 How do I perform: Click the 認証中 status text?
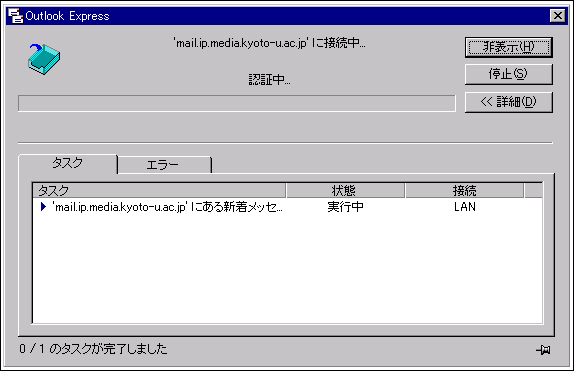pyautogui.click(x=269, y=79)
